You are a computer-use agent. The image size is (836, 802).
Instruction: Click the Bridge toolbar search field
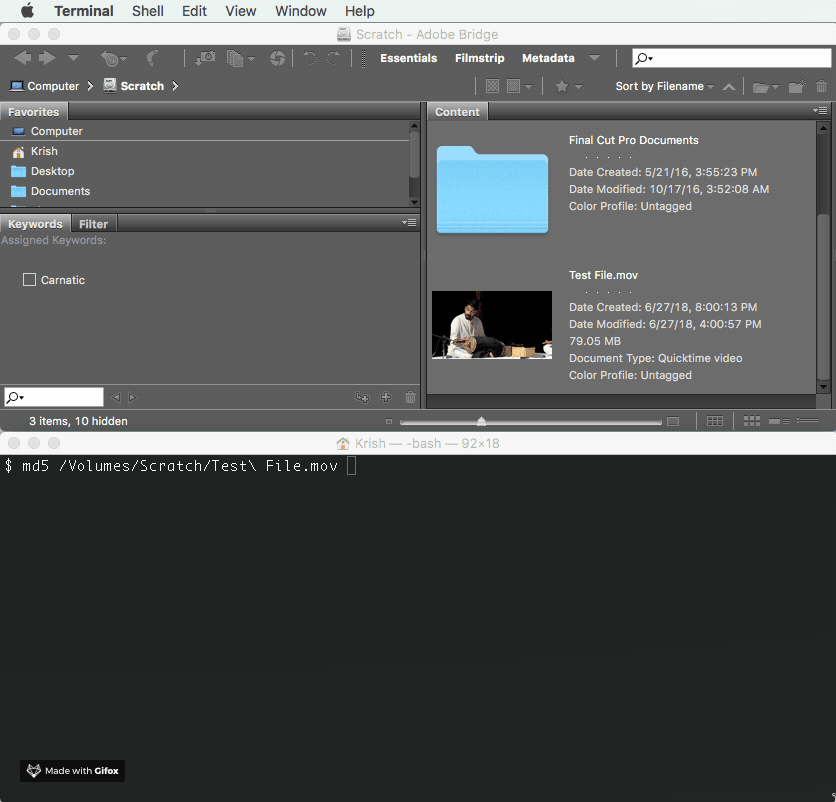pyautogui.click(x=732, y=58)
